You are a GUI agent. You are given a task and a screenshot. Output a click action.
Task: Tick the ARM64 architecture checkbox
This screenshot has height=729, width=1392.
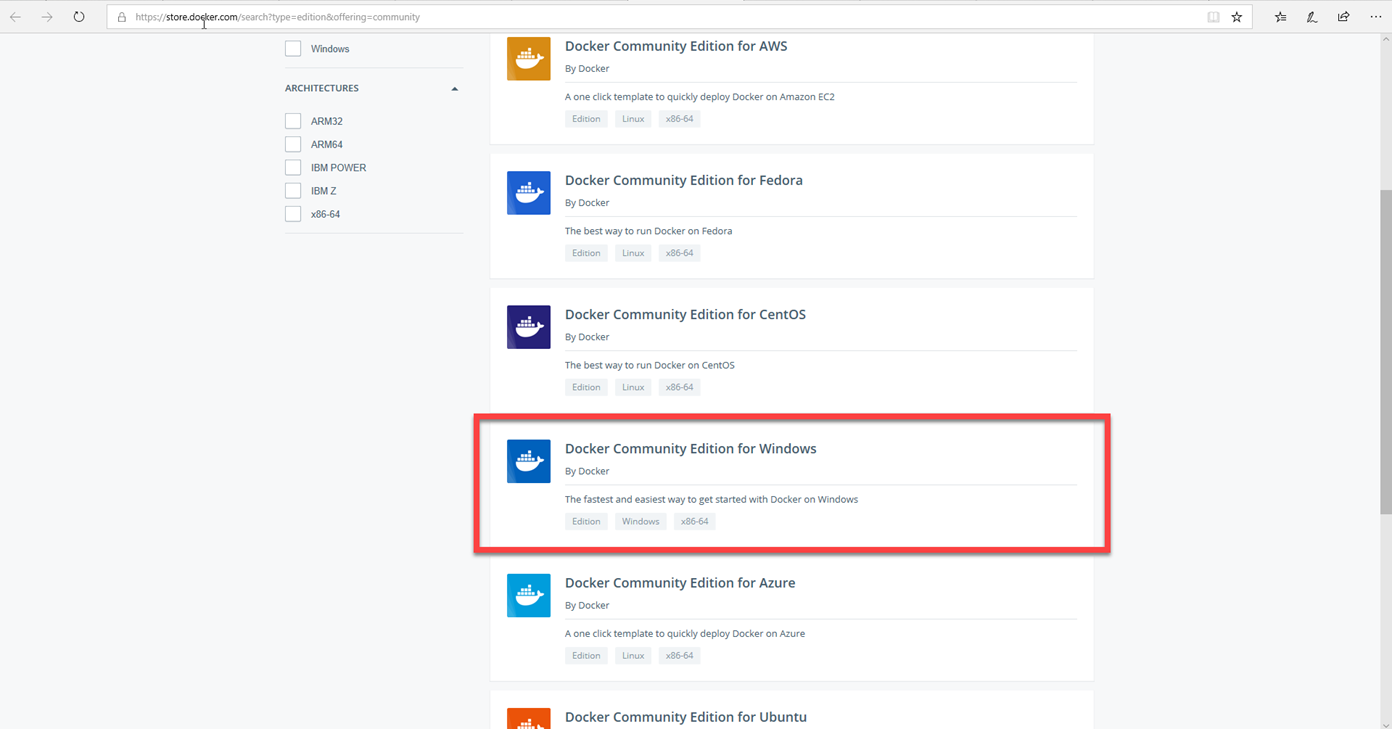pos(293,144)
